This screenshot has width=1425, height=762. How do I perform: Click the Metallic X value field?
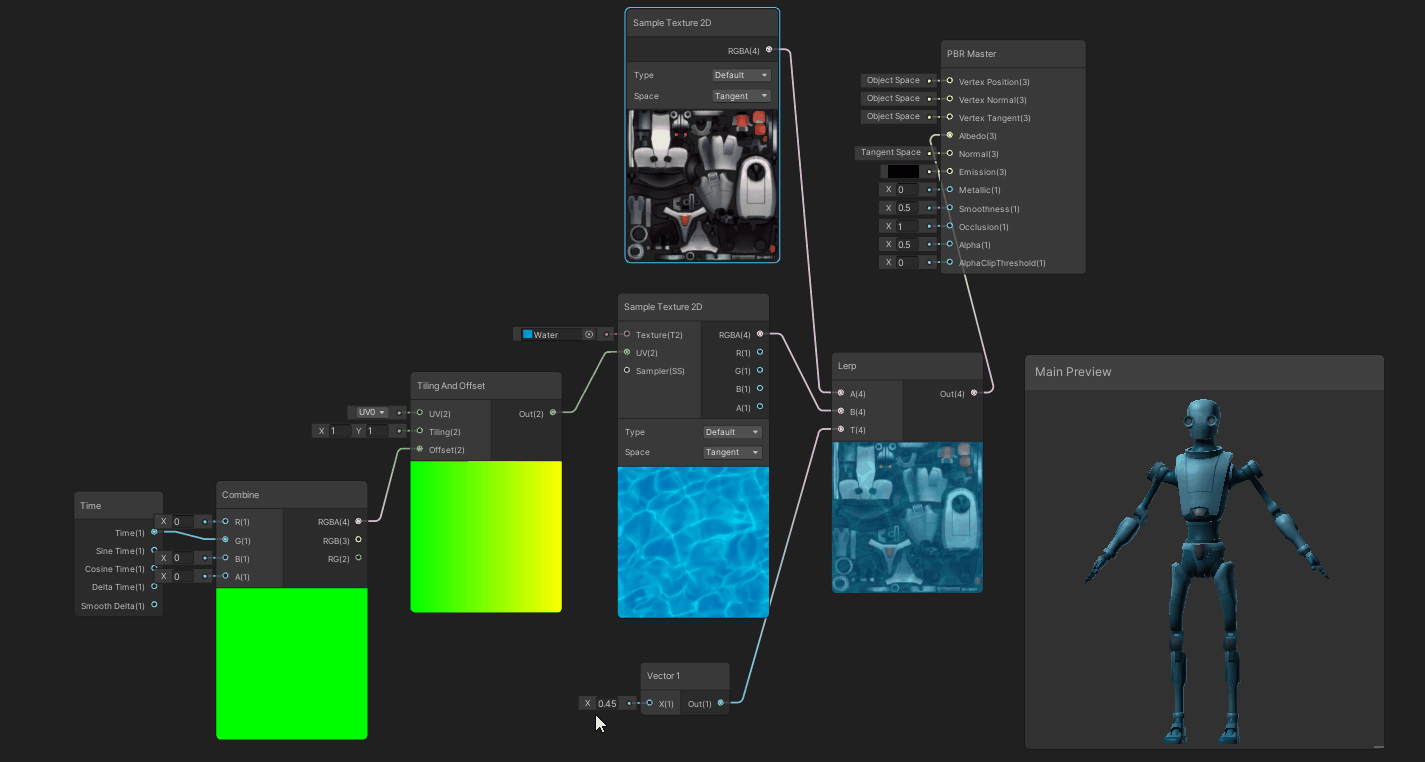(x=907, y=190)
